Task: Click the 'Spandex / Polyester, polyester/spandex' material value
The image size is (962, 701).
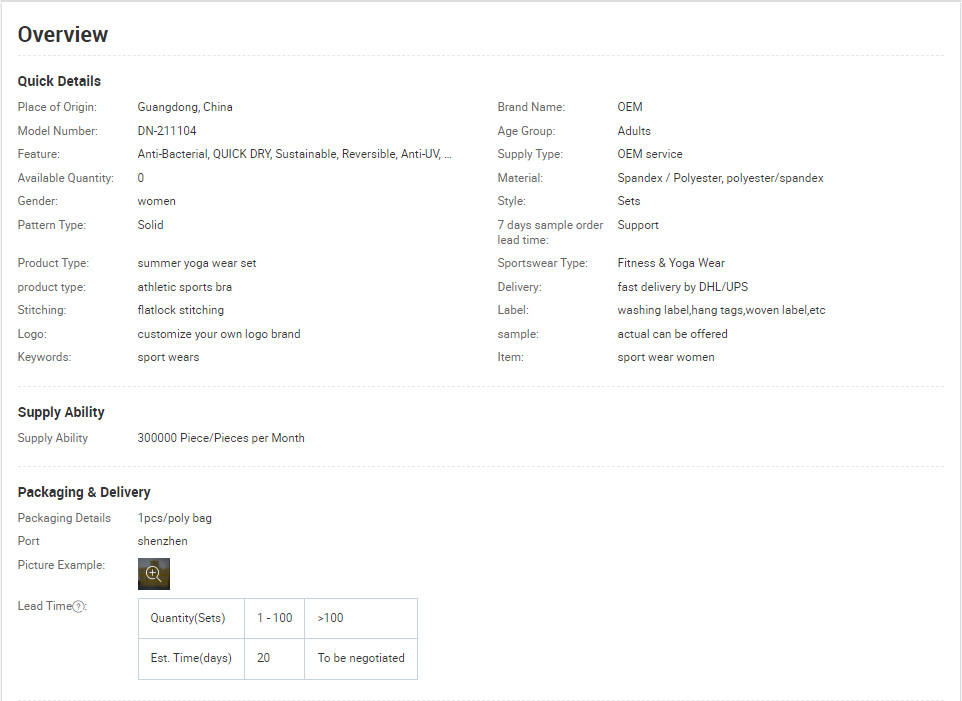Action: tap(720, 178)
